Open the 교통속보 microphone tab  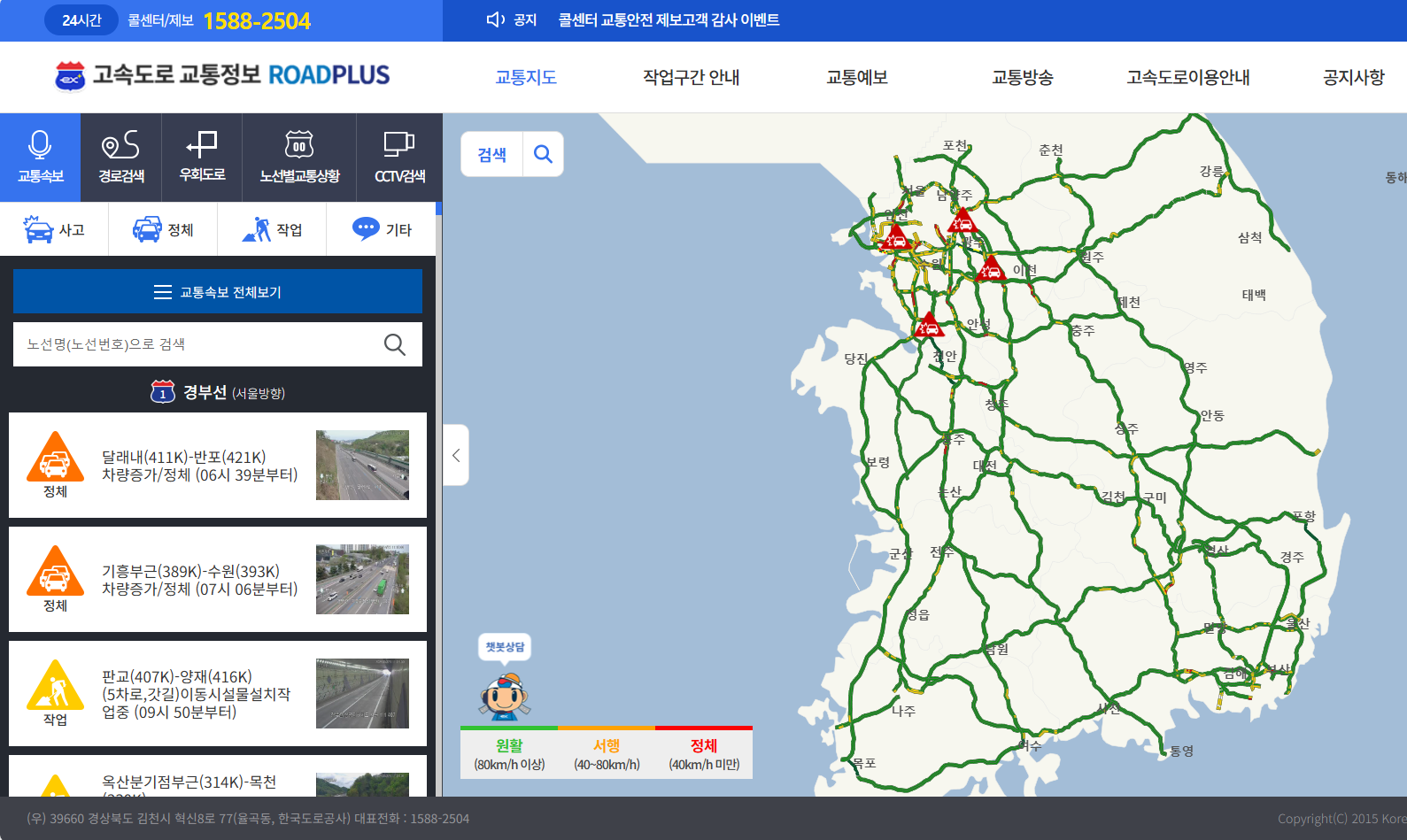[40, 158]
